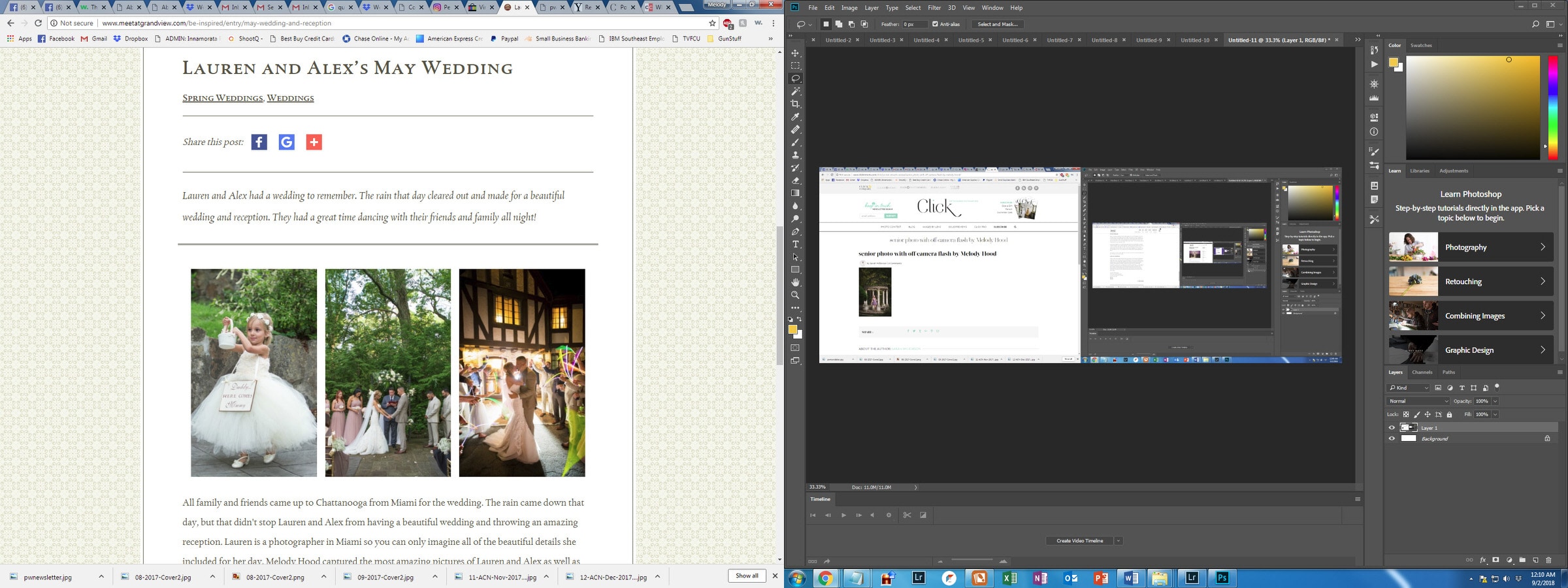Activate the Hand tool
This screenshot has width=1568, height=588.
pyautogui.click(x=795, y=282)
